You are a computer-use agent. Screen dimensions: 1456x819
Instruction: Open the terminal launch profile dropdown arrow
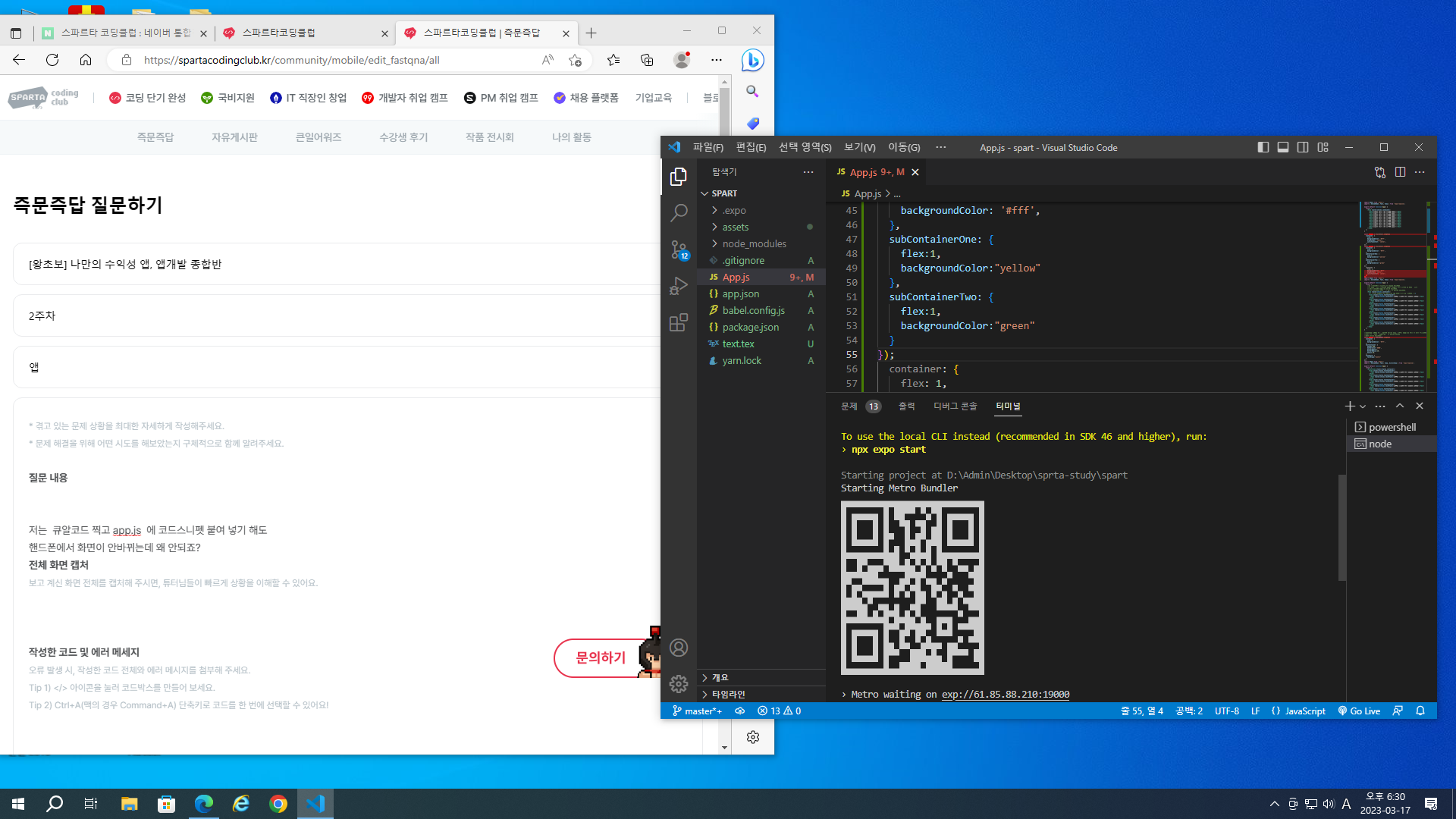click(x=1363, y=407)
